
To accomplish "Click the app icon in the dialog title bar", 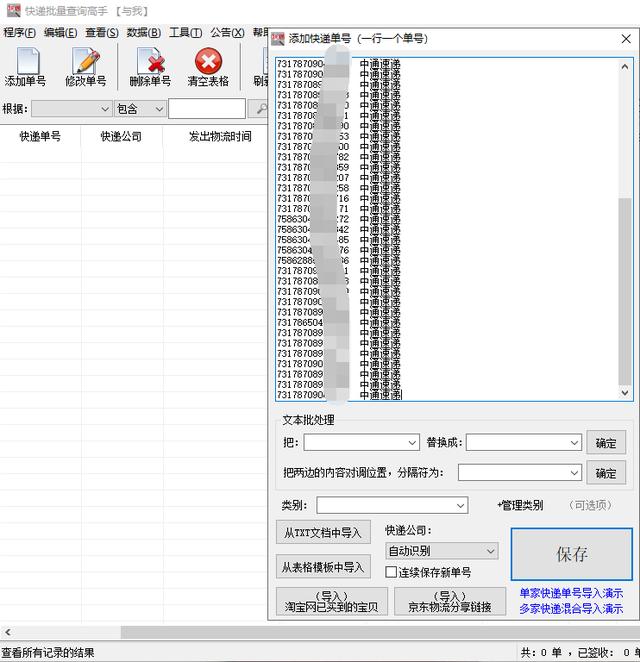I will [278, 38].
